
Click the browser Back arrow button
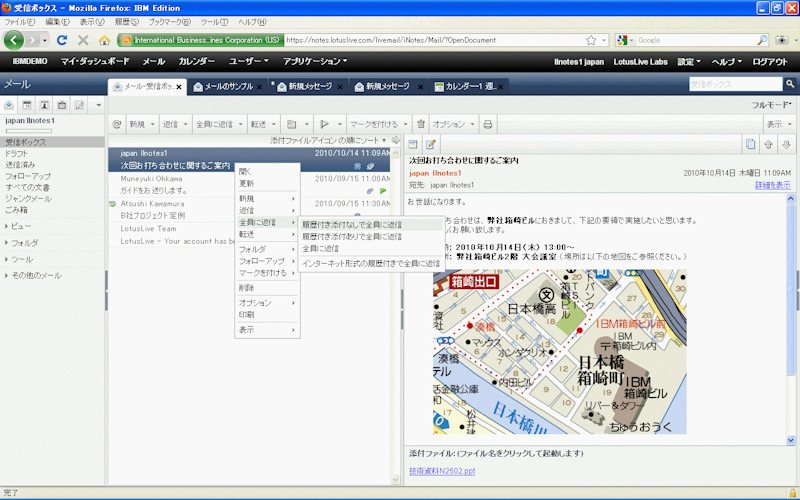point(14,40)
